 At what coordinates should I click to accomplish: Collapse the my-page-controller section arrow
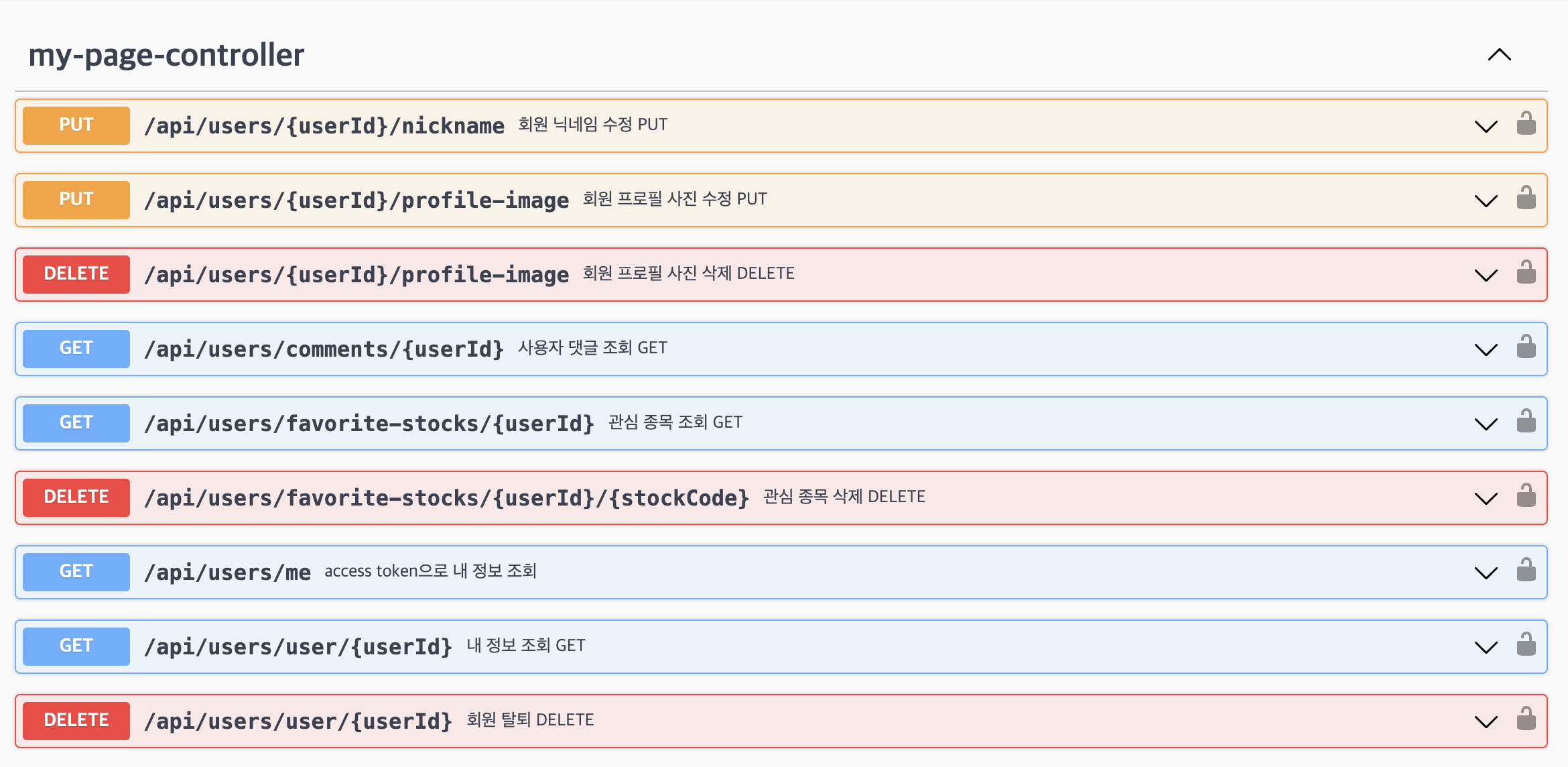(x=1499, y=55)
